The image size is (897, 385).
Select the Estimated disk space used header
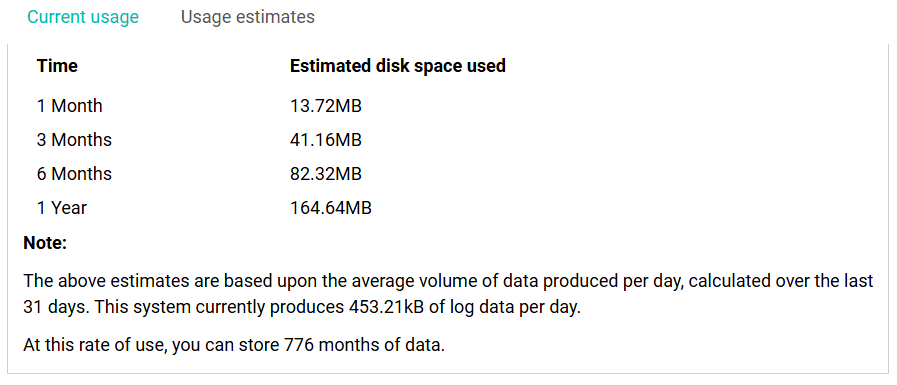[x=398, y=66]
